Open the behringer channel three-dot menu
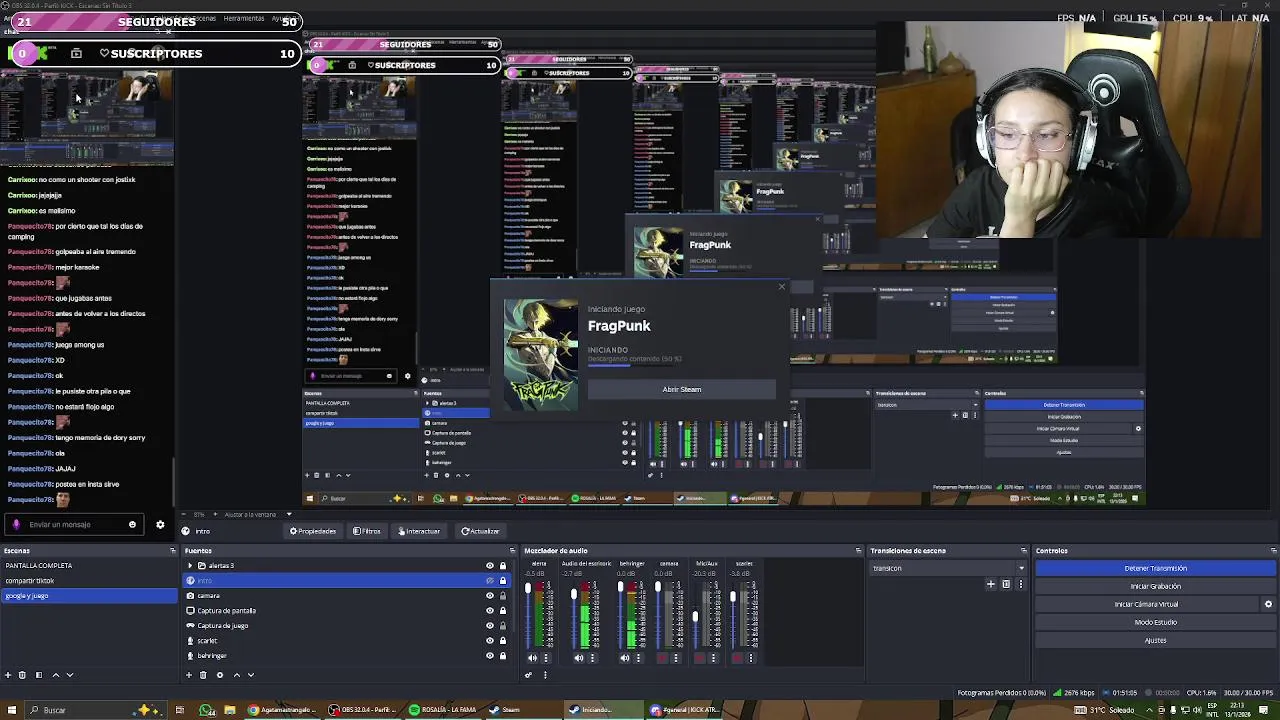Viewport: 1280px width, 720px height. tap(639, 658)
